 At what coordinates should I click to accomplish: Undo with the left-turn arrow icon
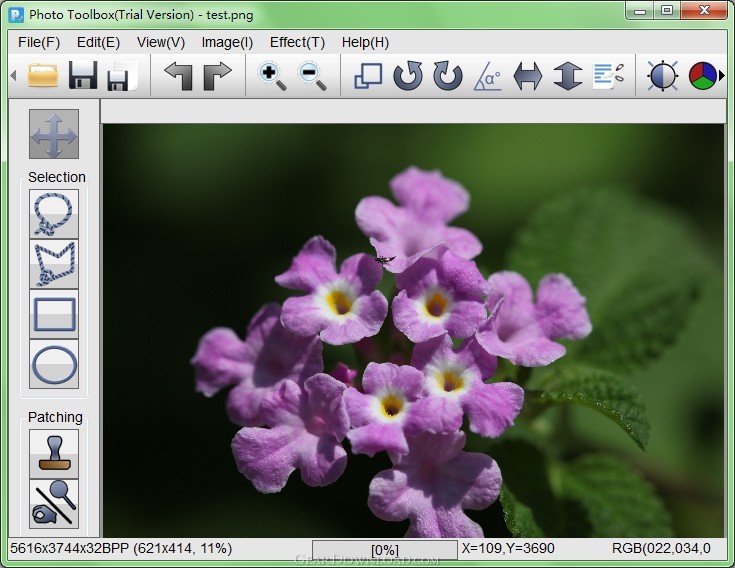pyautogui.click(x=179, y=75)
